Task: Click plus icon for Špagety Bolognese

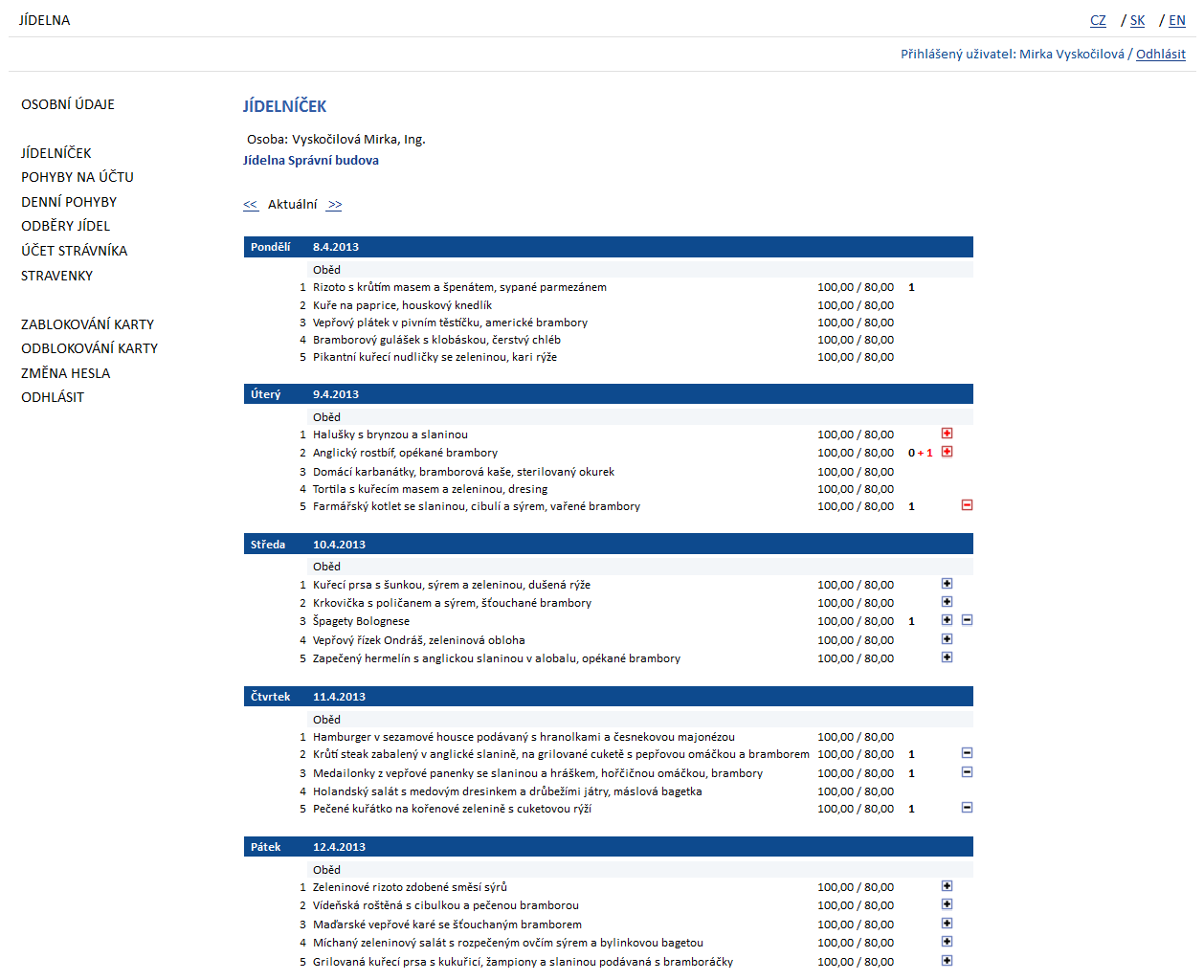Action: point(947,620)
